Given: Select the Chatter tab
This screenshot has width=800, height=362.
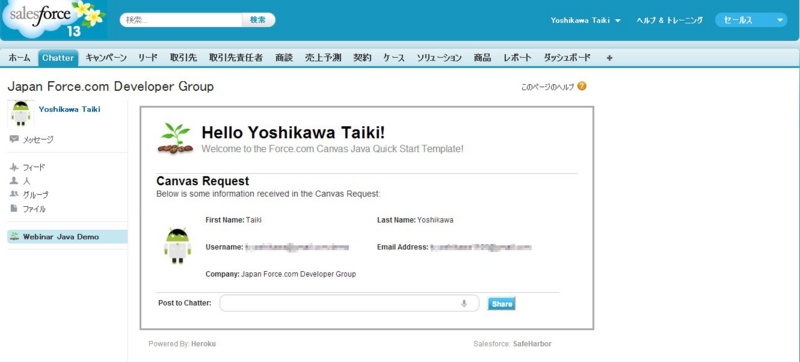Looking at the screenshot, I should pyautogui.click(x=58, y=58).
